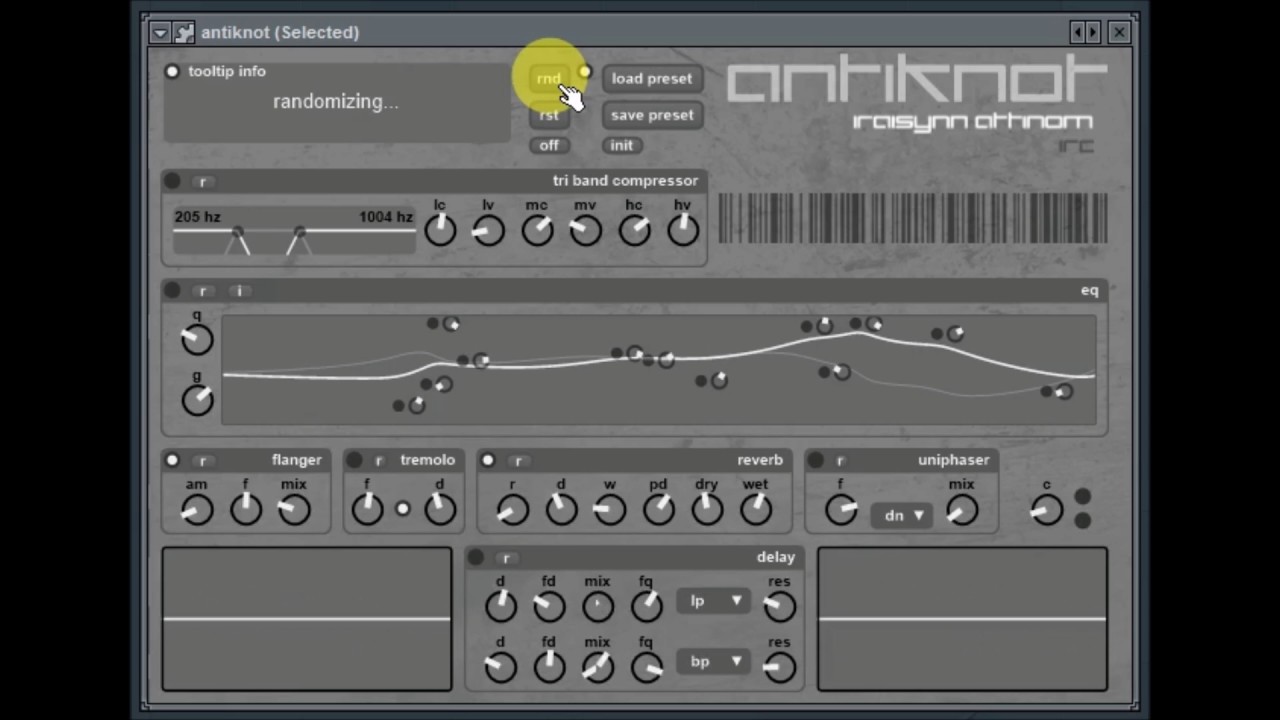Image resolution: width=1280 pixels, height=720 pixels.
Task: Click the i button in eq header
Action: [x=240, y=291]
